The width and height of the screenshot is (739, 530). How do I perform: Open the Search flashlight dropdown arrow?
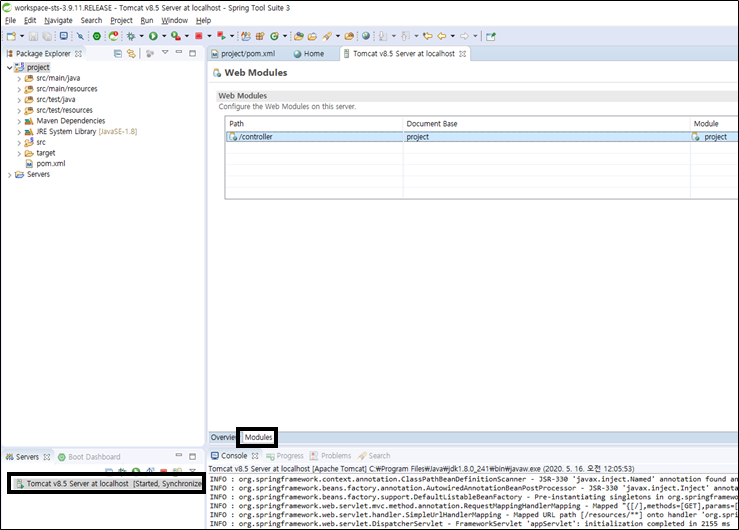tap(338, 36)
